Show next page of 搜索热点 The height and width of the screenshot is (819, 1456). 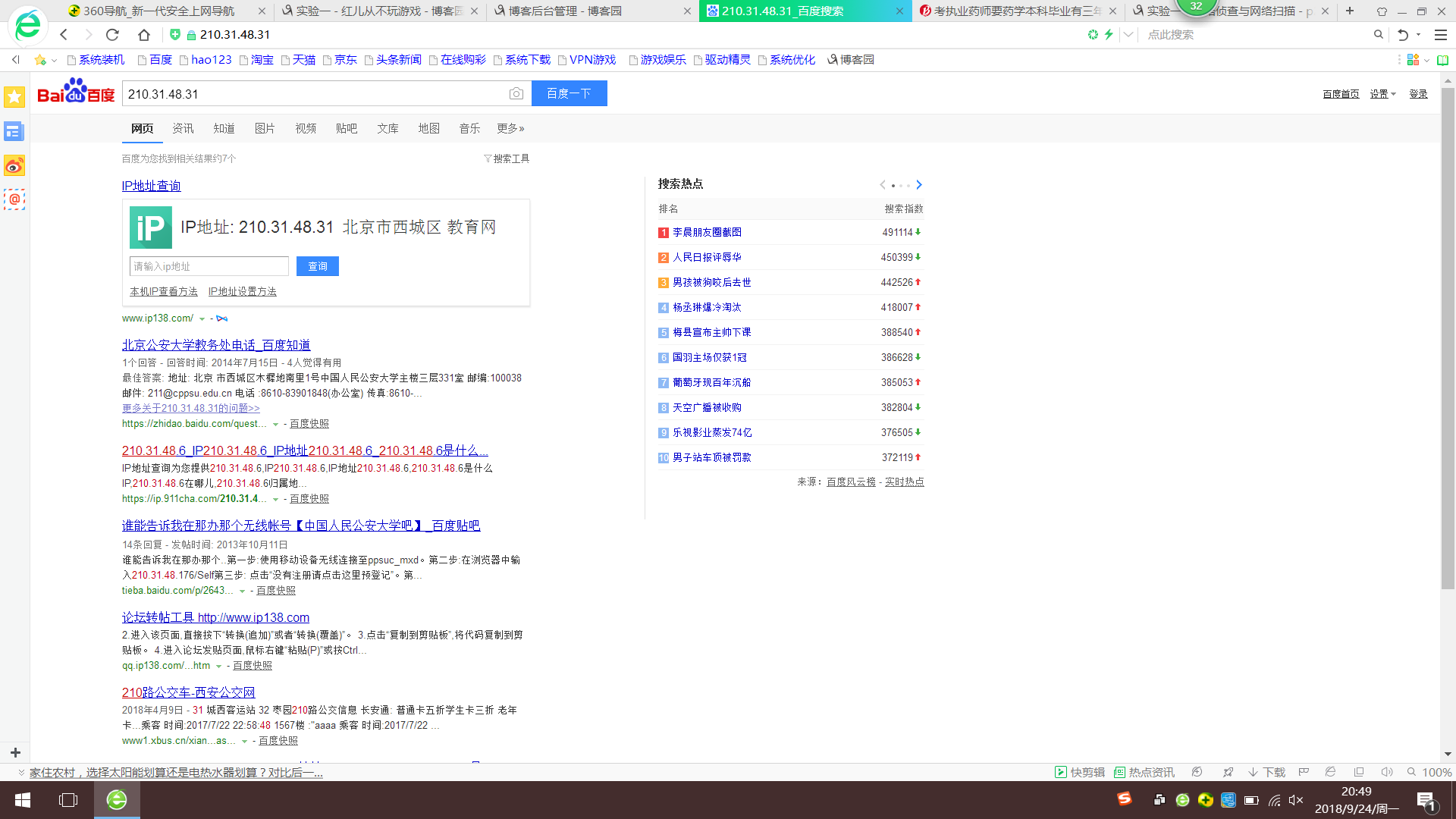[919, 185]
